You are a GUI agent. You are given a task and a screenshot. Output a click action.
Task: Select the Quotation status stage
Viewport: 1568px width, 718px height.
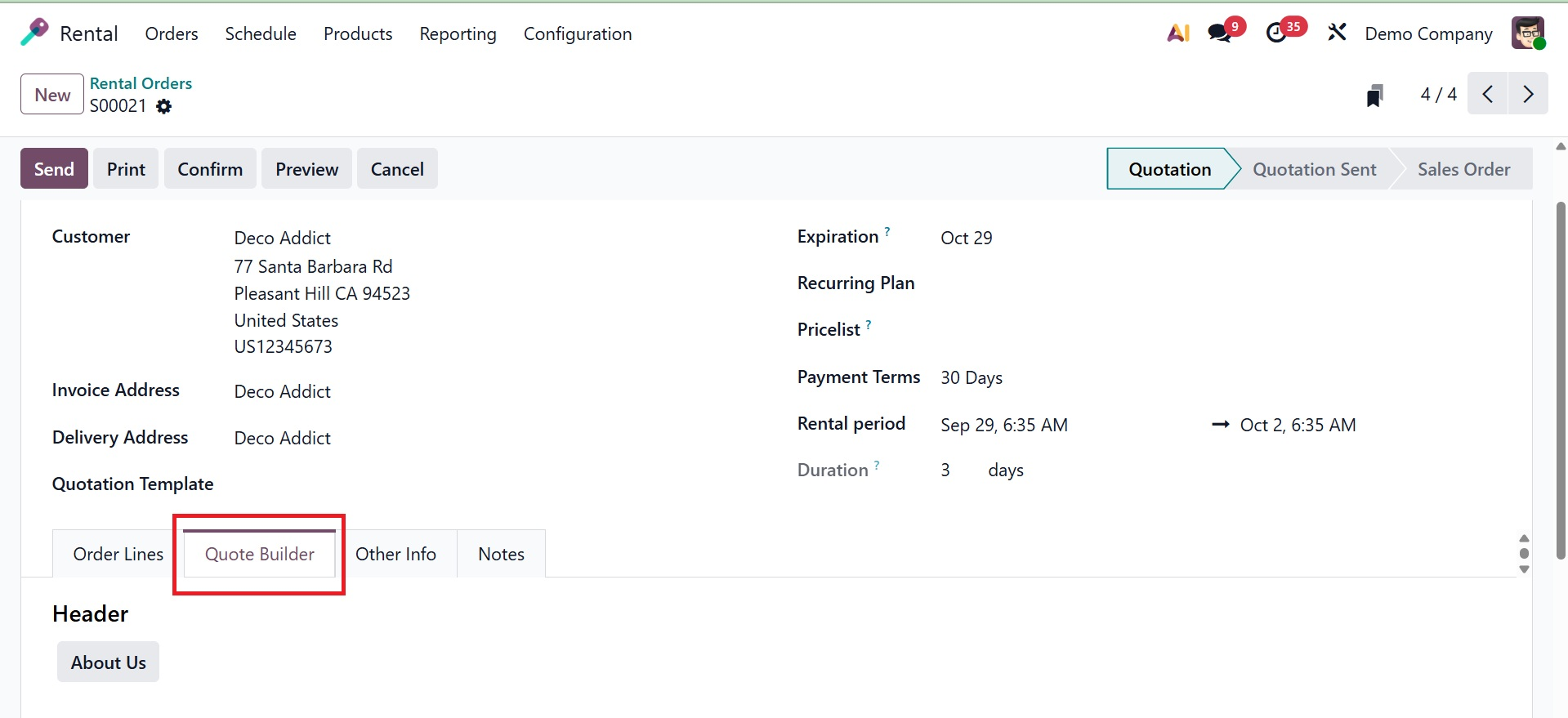point(1169,169)
